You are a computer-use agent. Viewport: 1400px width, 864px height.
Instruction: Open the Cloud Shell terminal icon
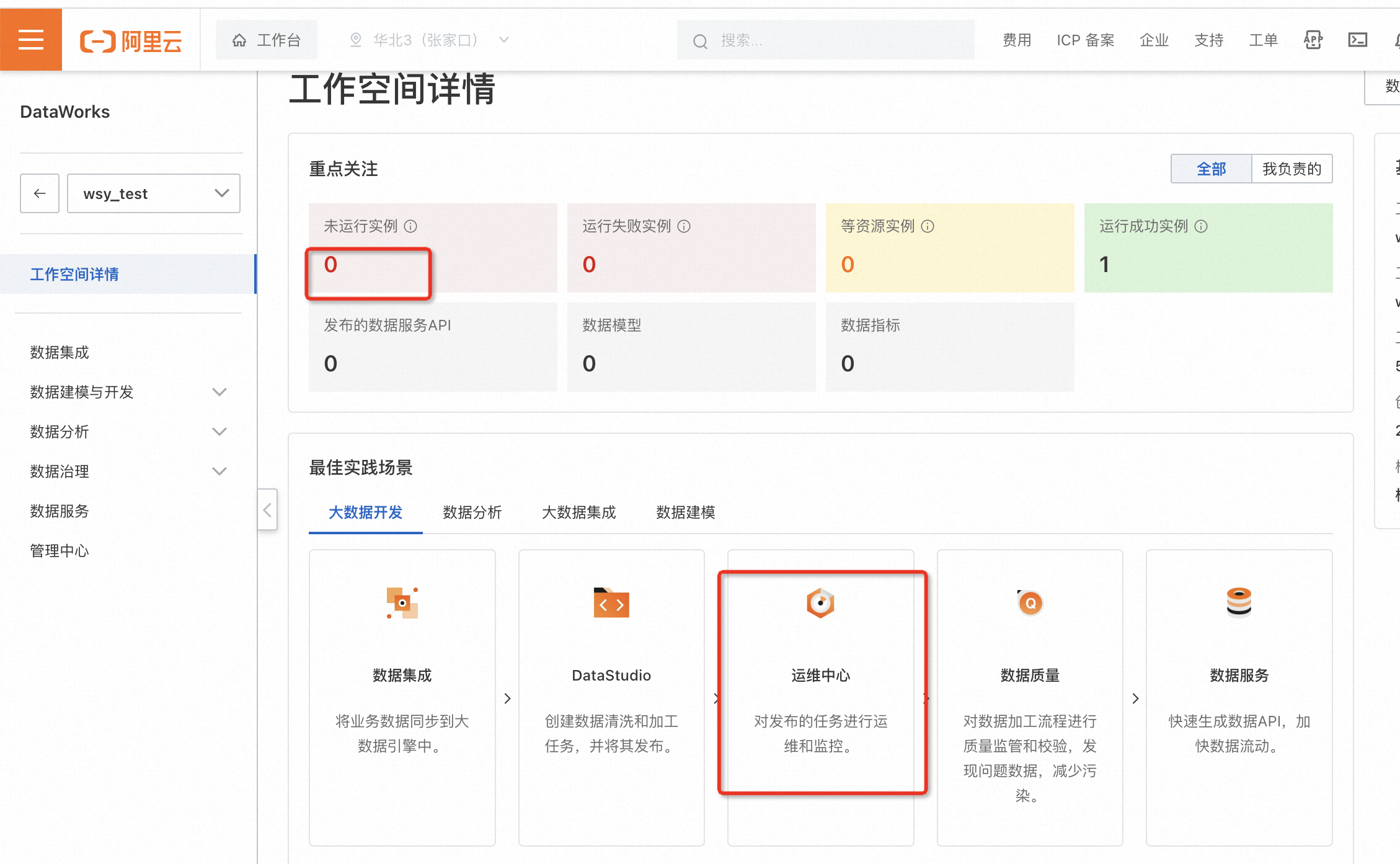(x=1357, y=40)
